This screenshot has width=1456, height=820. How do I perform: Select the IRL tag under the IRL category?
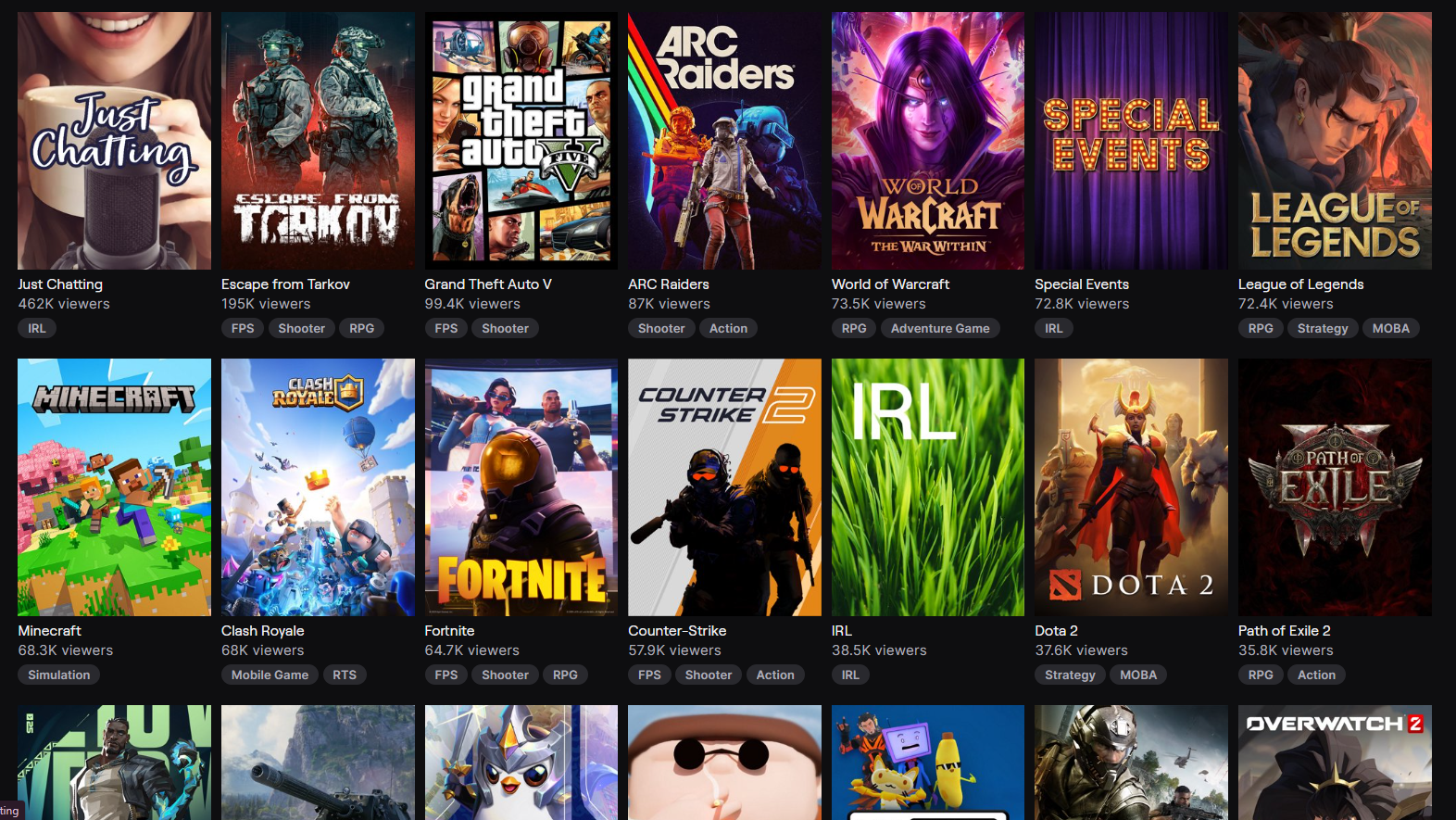pyautogui.click(x=850, y=675)
